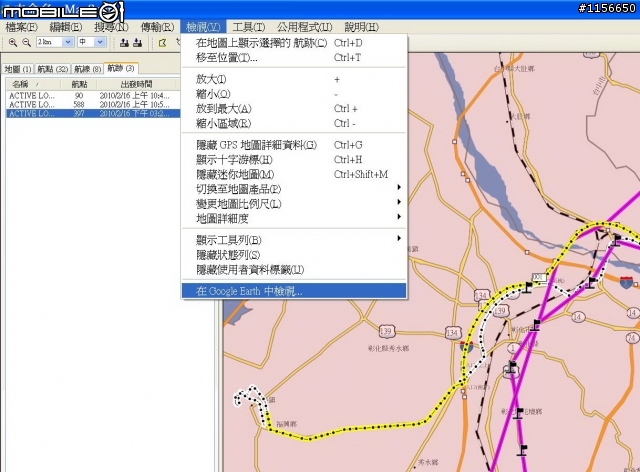Choose 移至位置(T)... menu entry

click(294, 58)
